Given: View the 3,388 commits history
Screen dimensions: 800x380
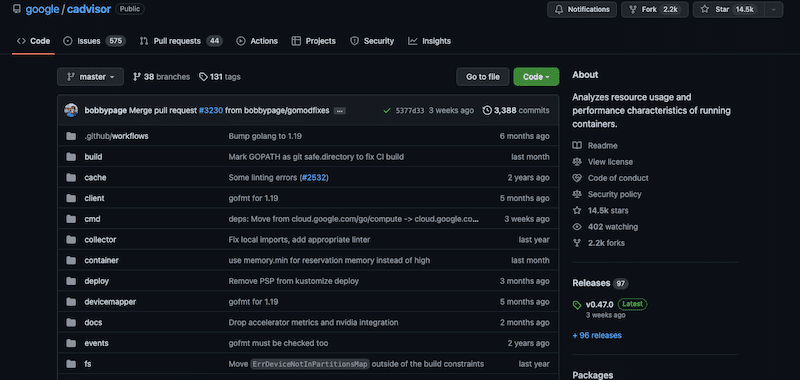Looking at the screenshot, I should click(516, 110).
